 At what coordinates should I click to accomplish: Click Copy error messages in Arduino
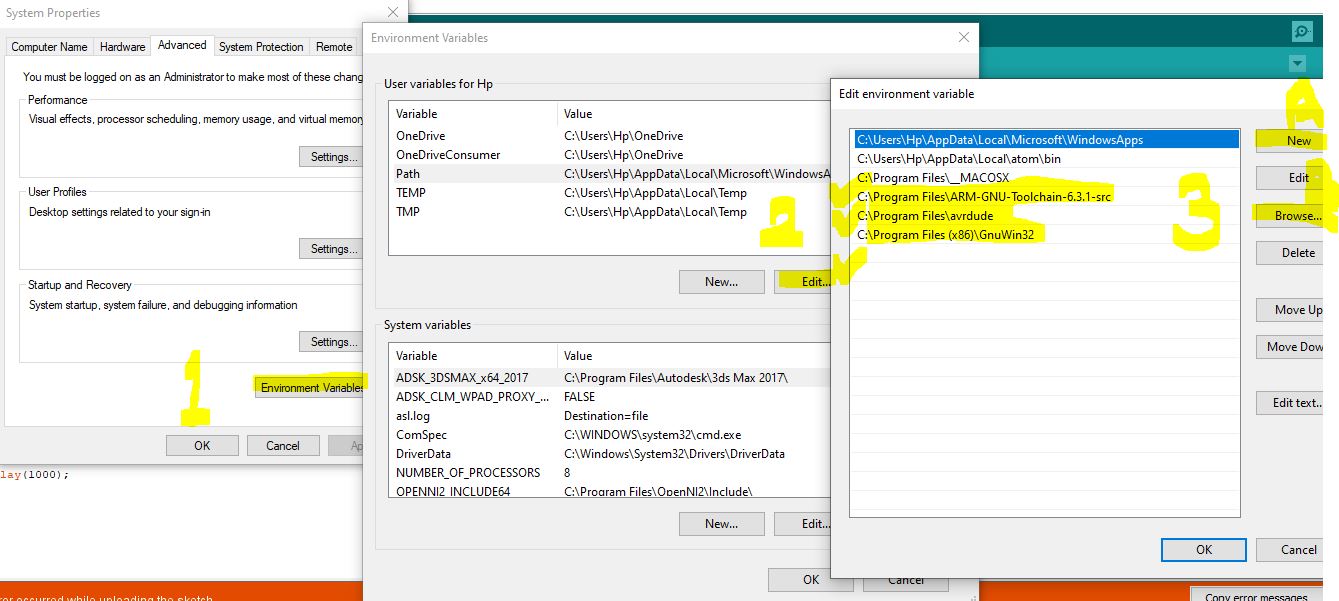pyautogui.click(x=1256, y=597)
